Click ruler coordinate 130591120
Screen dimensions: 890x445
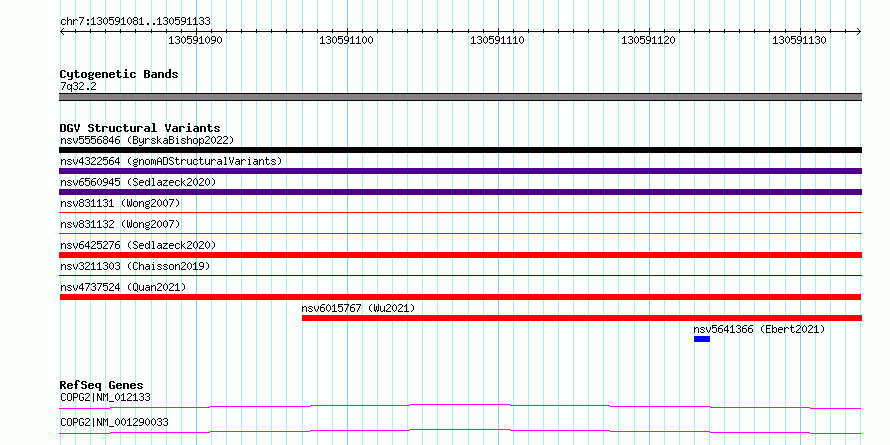pyautogui.click(x=648, y=41)
